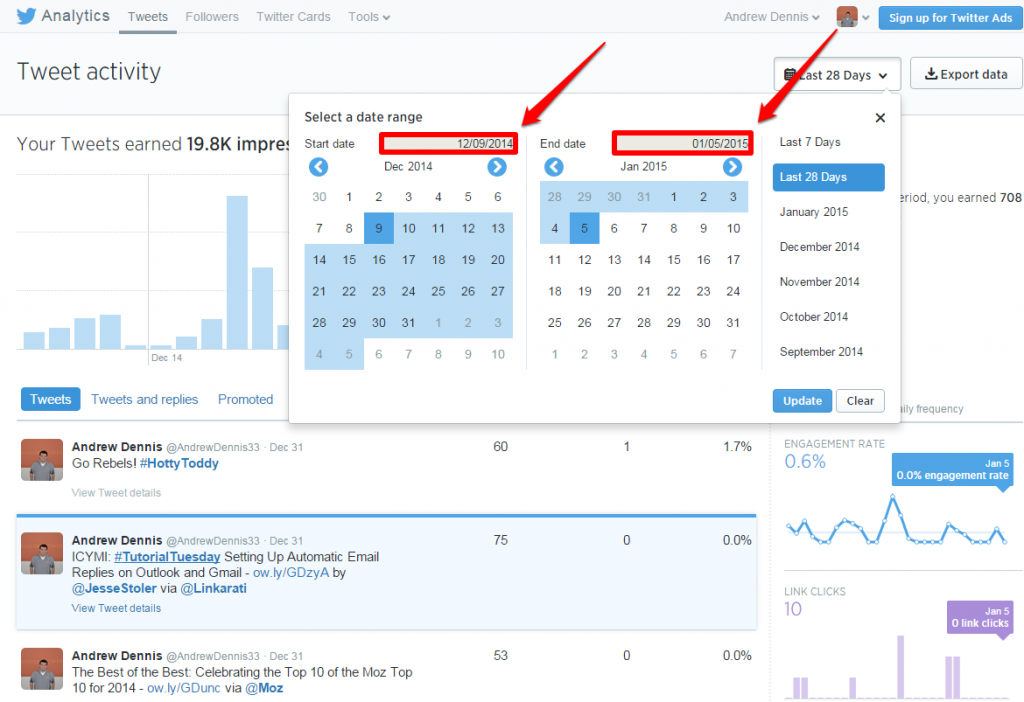Close the date range picker
The image size is (1024, 702).
pyautogui.click(x=880, y=118)
